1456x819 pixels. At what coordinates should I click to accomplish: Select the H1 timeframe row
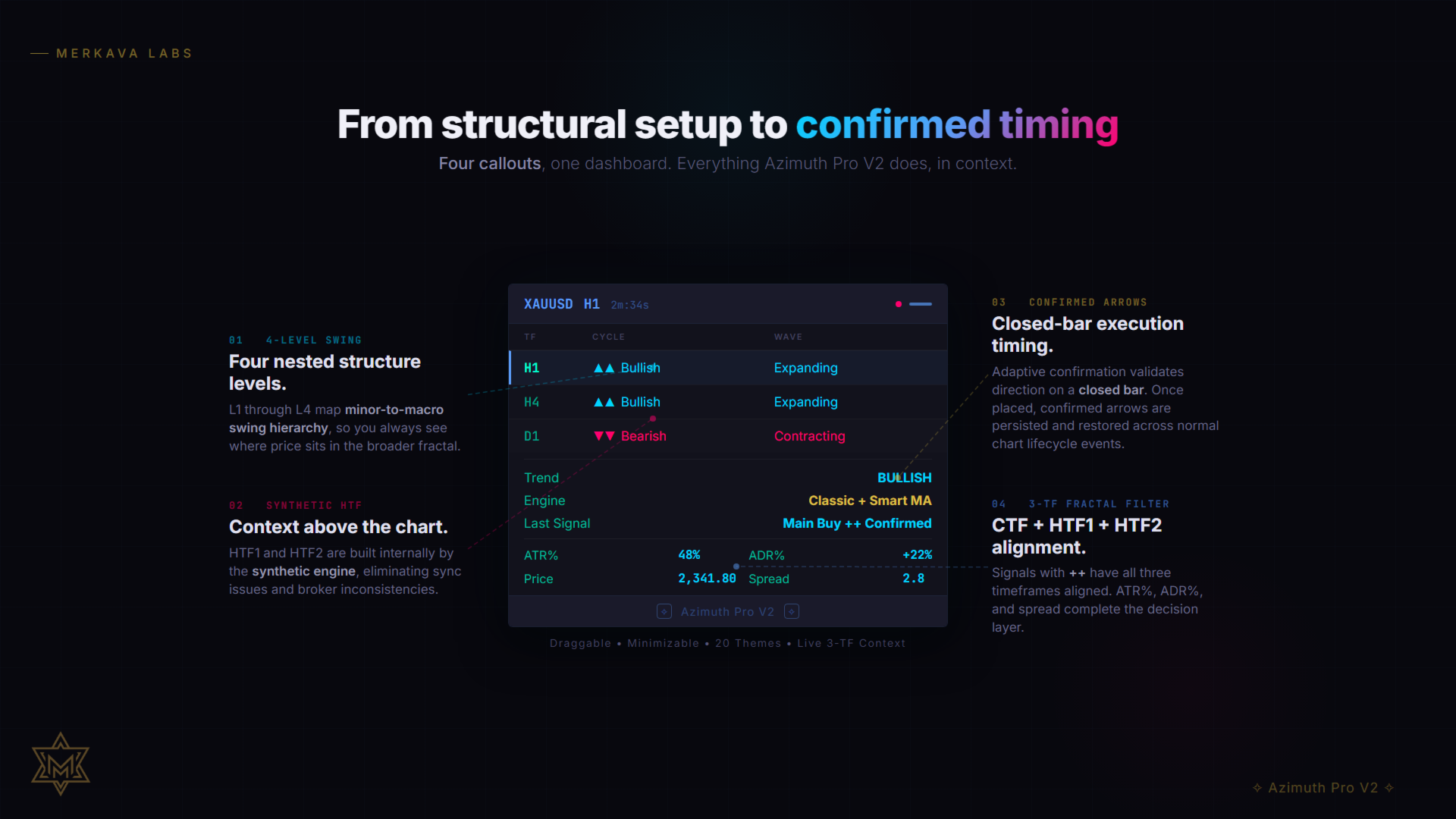[728, 368]
